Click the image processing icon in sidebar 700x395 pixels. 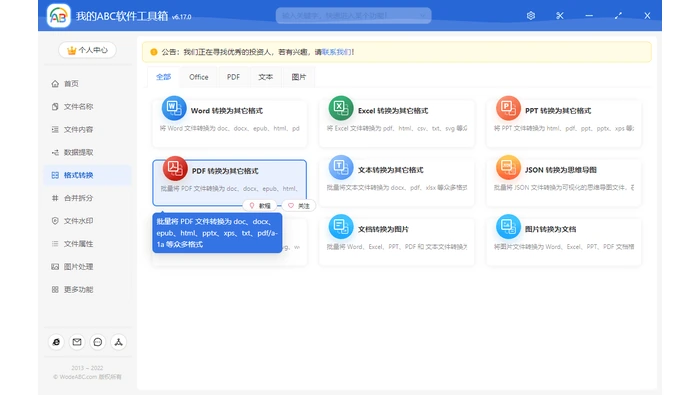click(55, 266)
